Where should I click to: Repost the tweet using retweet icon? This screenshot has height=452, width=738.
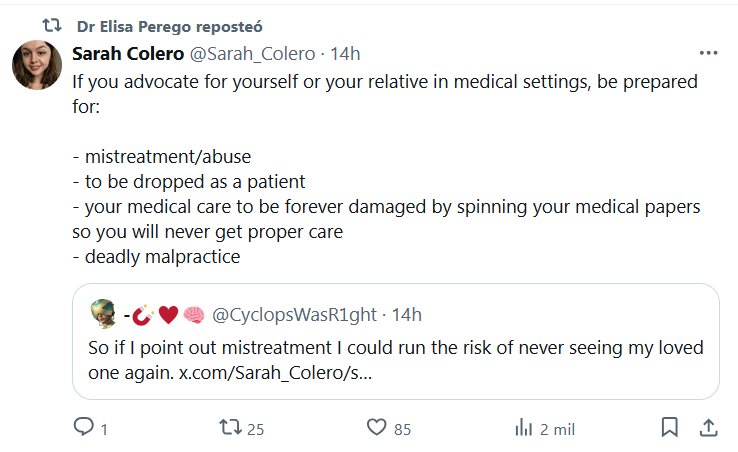230,428
